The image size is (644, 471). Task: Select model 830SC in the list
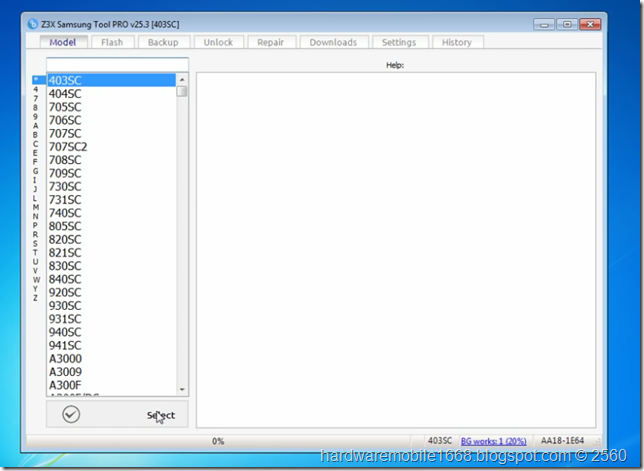[x=111, y=266]
